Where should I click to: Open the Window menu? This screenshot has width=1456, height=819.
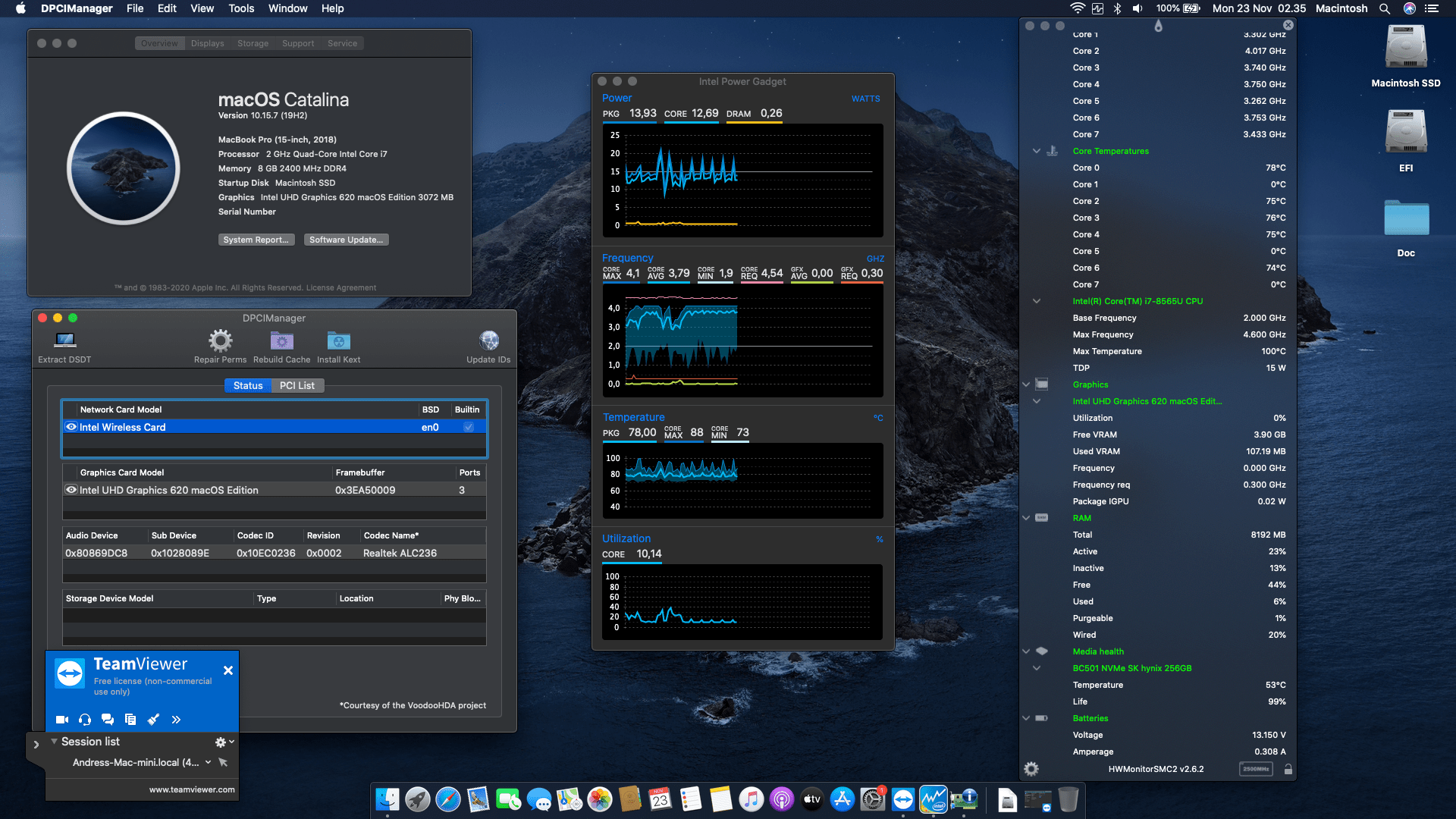(287, 8)
